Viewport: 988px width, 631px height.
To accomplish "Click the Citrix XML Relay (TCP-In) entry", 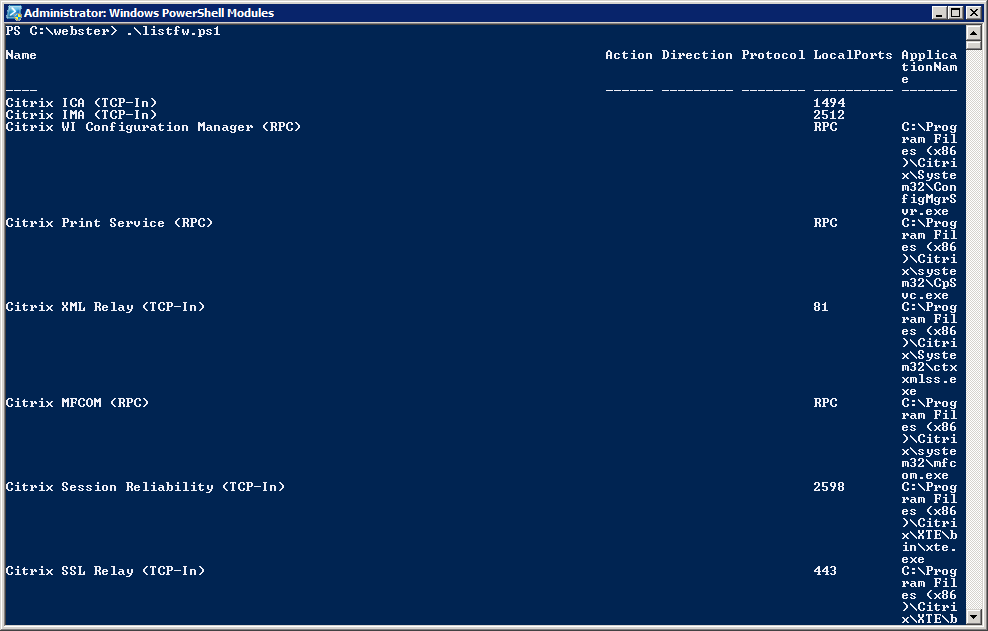I will tap(105, 307).
